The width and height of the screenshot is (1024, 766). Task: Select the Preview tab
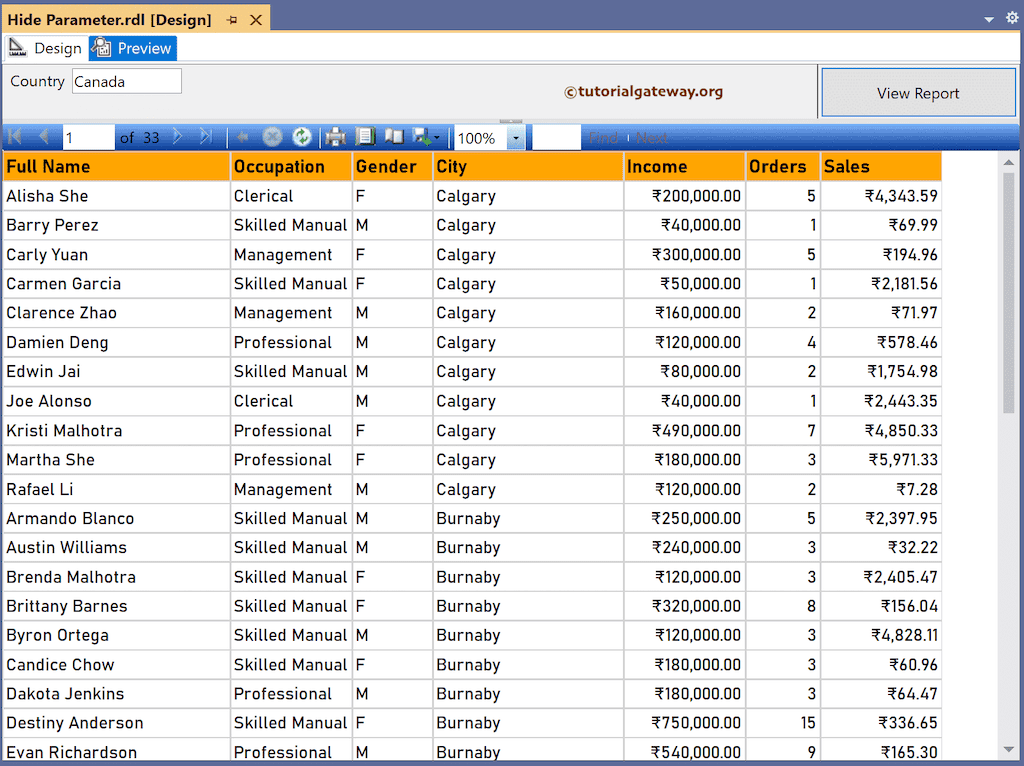pyautogui.click(x=133, y=48)
